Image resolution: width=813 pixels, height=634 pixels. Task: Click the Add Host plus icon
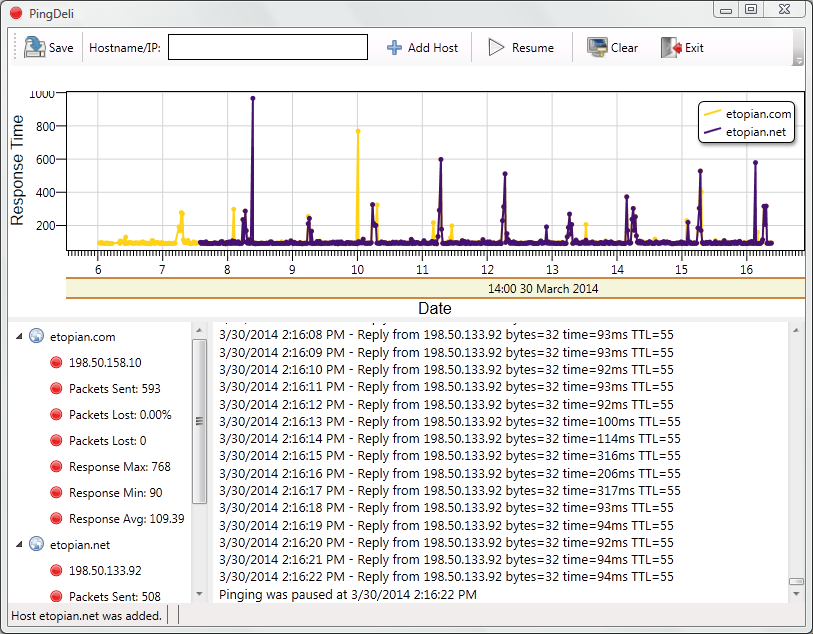pyautogui.click(x=395, y=48)
